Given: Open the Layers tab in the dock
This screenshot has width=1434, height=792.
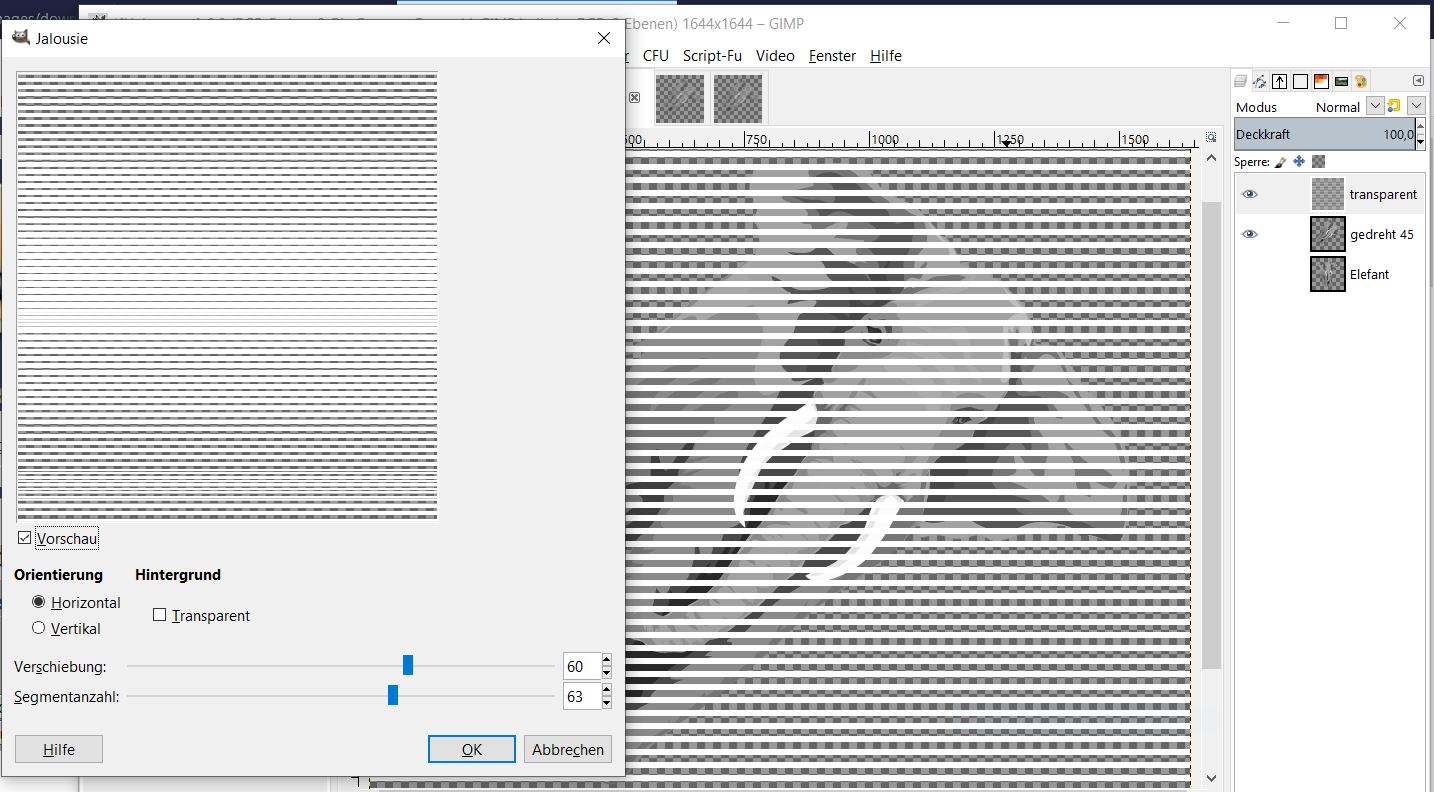Looking at the screenshot, I should (x=1241, y=81).
